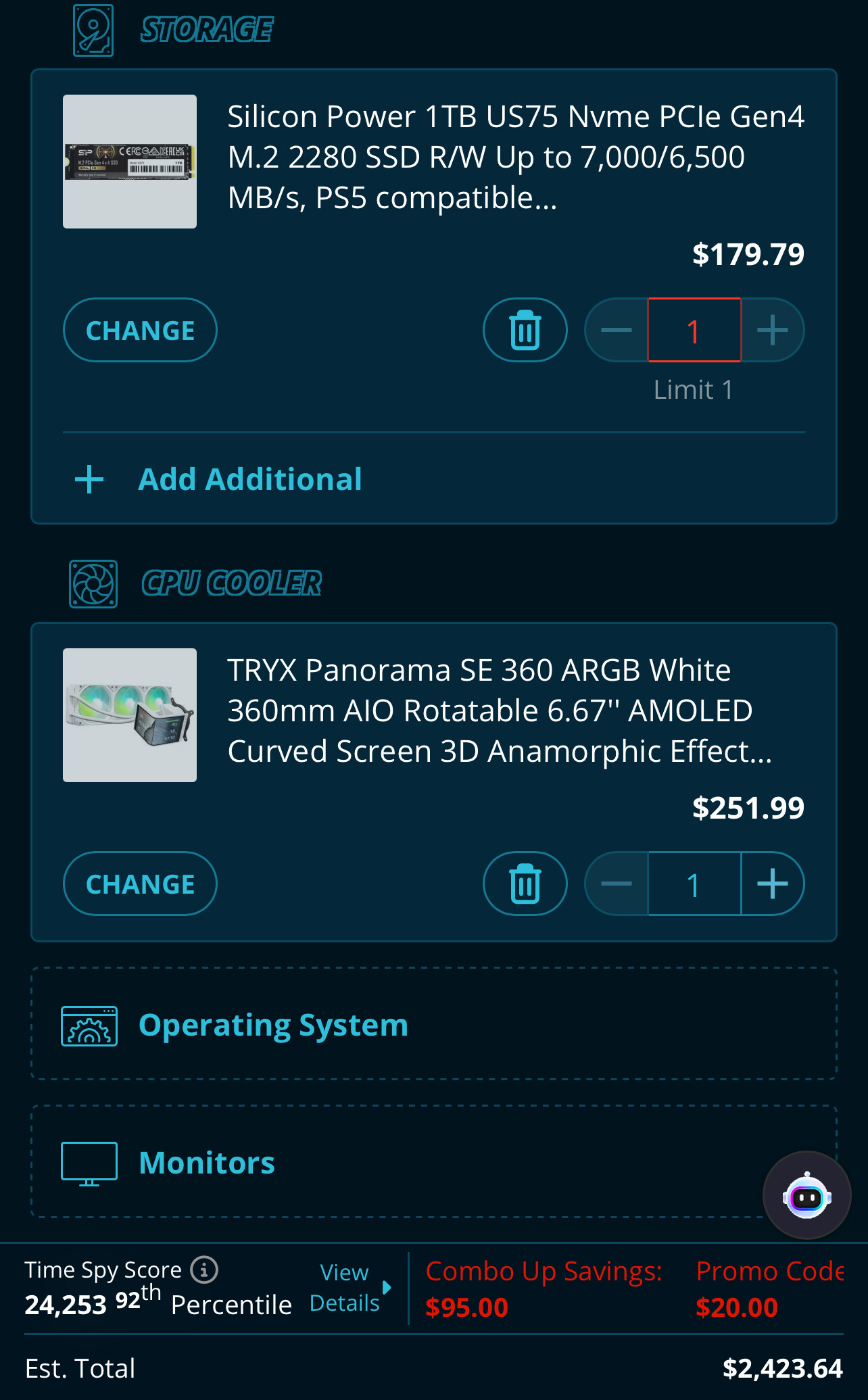Click the Operating System gear-window icon
Screen dimensions: 868x1400
click(x=89, y=1026)
